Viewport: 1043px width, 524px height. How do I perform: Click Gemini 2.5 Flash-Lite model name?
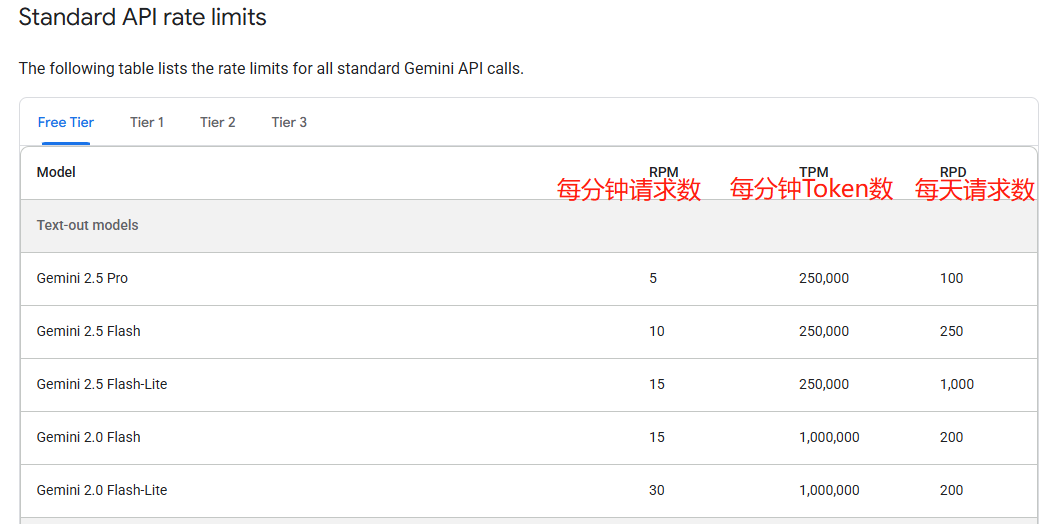[102, 384]
